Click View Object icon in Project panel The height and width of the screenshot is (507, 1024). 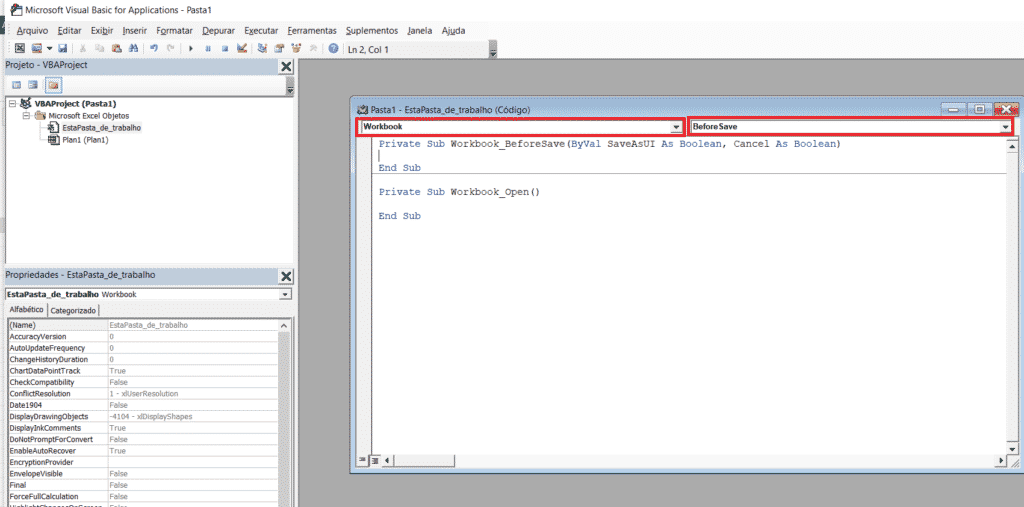tap(33, 85)
